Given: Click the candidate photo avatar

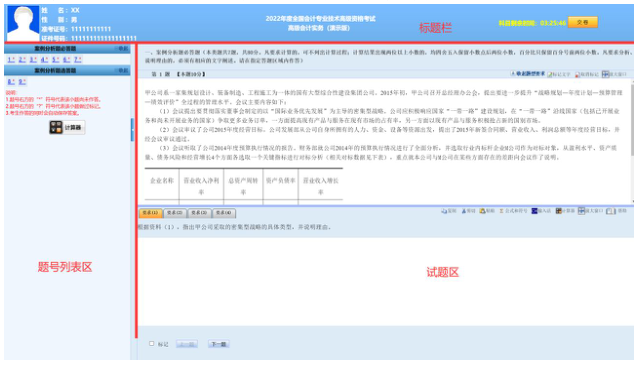Looking at the screenshot, I should [x=23, y=23].
